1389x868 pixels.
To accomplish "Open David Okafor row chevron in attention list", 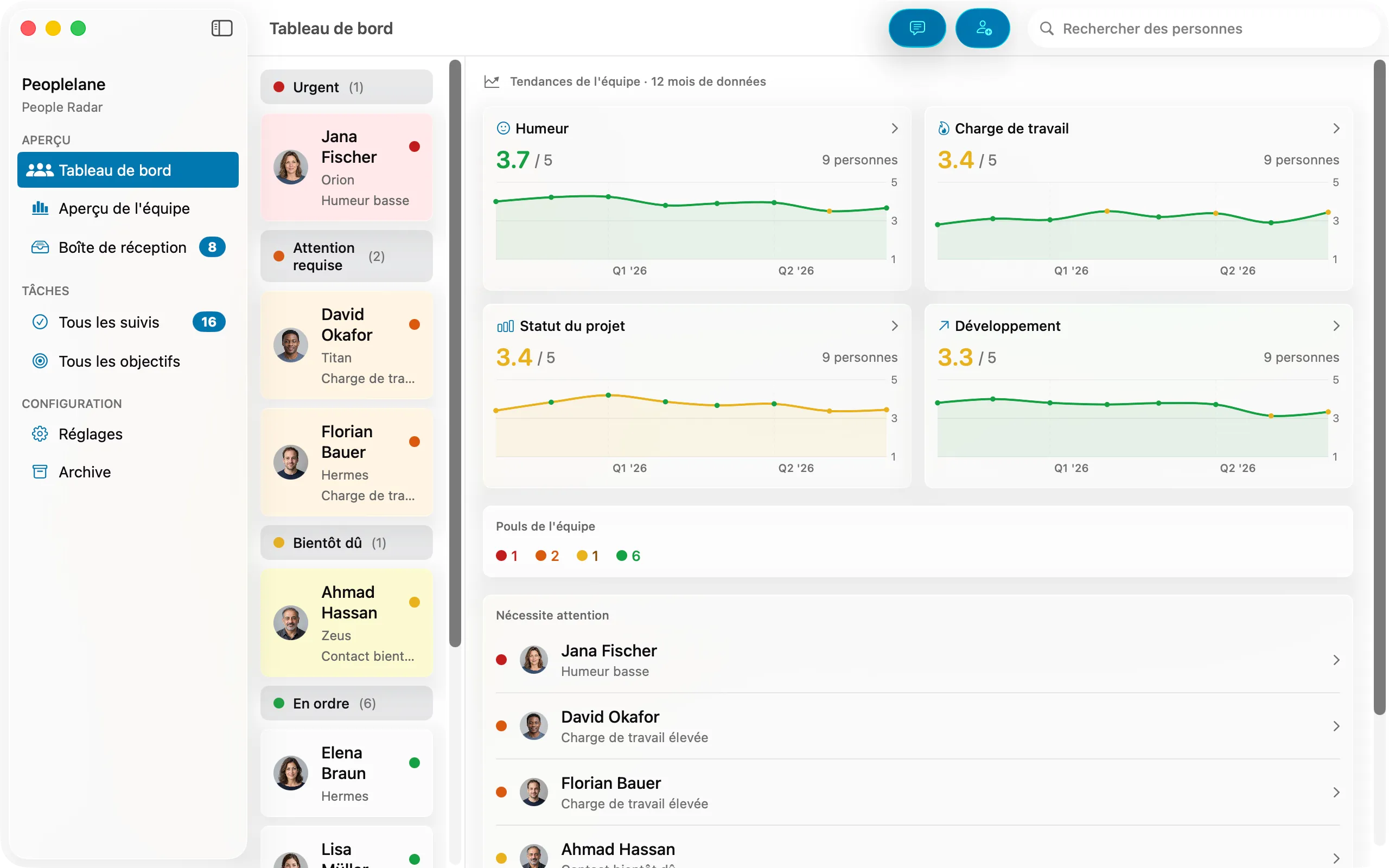I will [1336, 726].
